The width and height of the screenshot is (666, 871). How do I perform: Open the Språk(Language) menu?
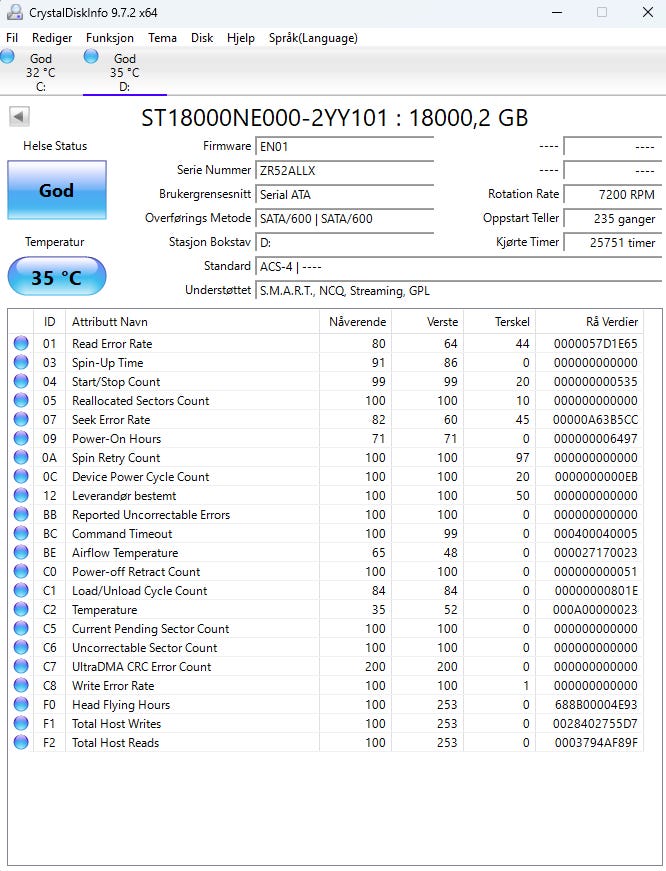pyautogui.click(x=312, y=38)
